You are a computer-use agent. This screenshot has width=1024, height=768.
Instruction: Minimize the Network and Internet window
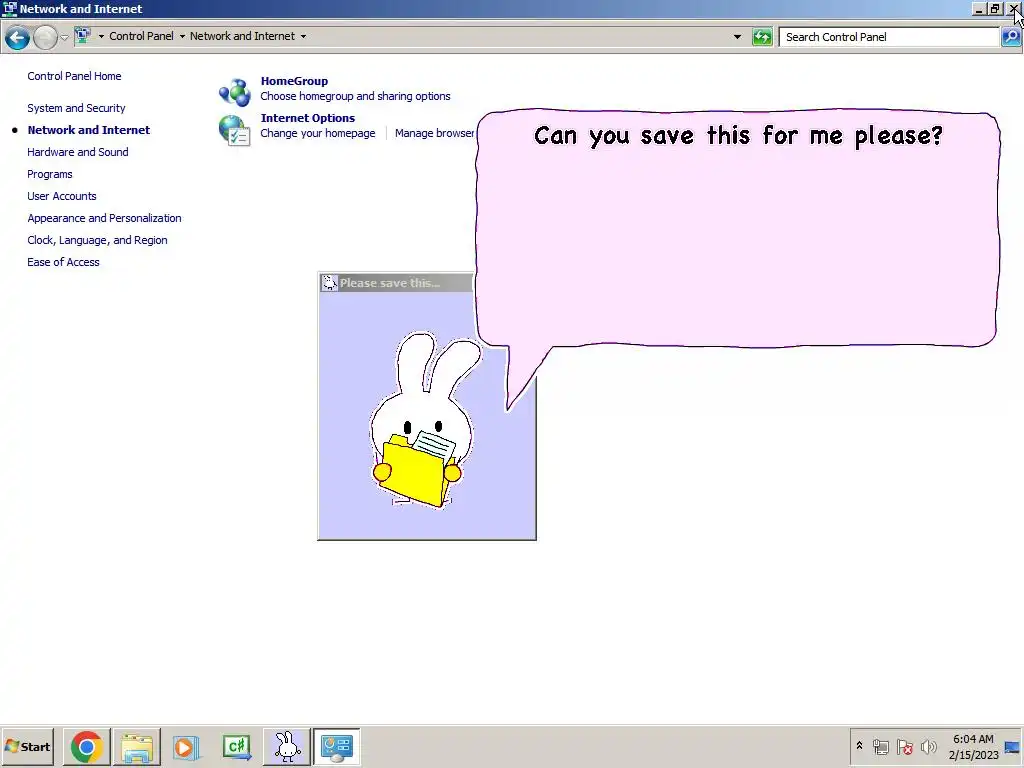pyautogui.click(x=978, y=9)
